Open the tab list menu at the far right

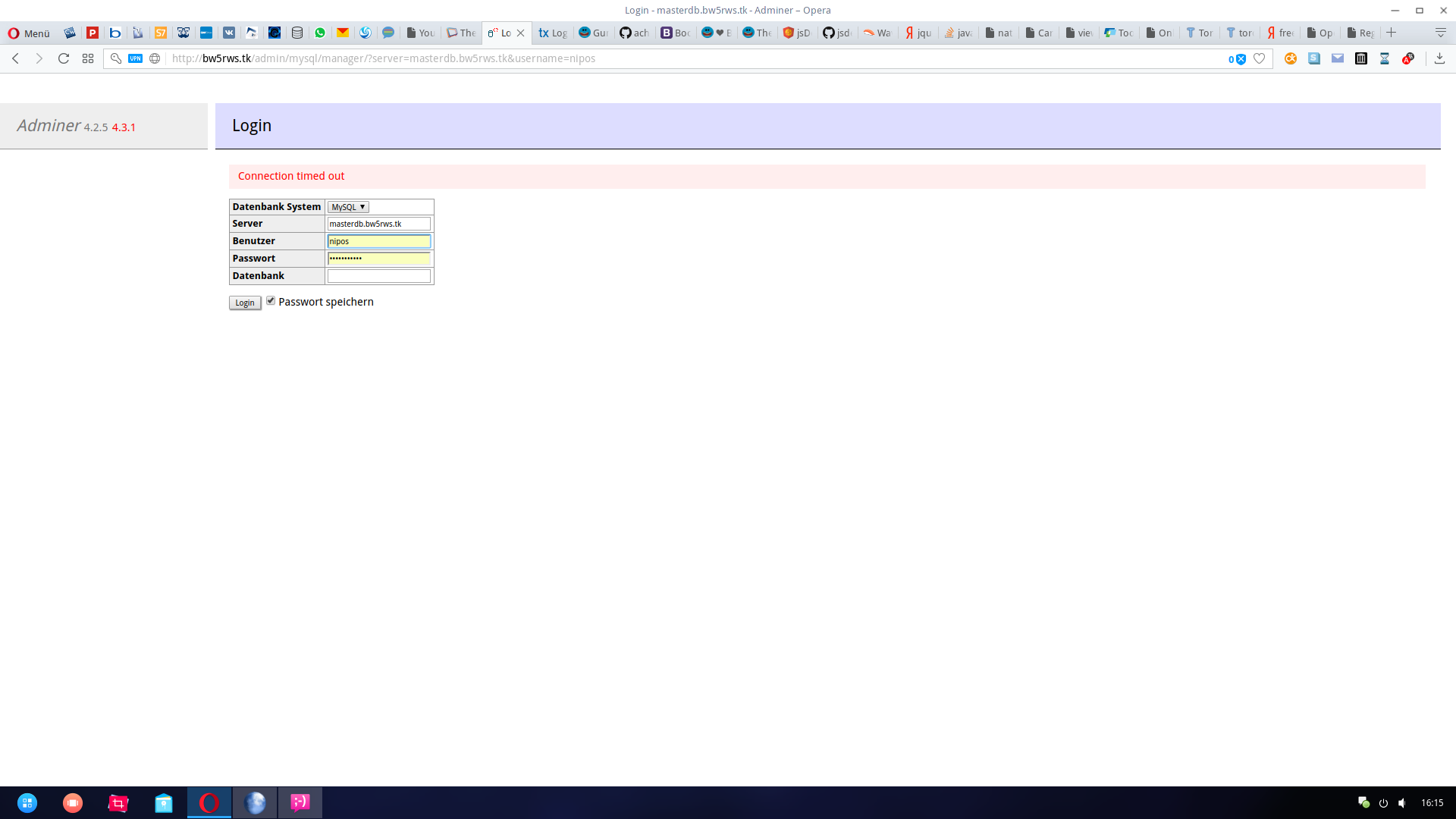click(1440, 33)
